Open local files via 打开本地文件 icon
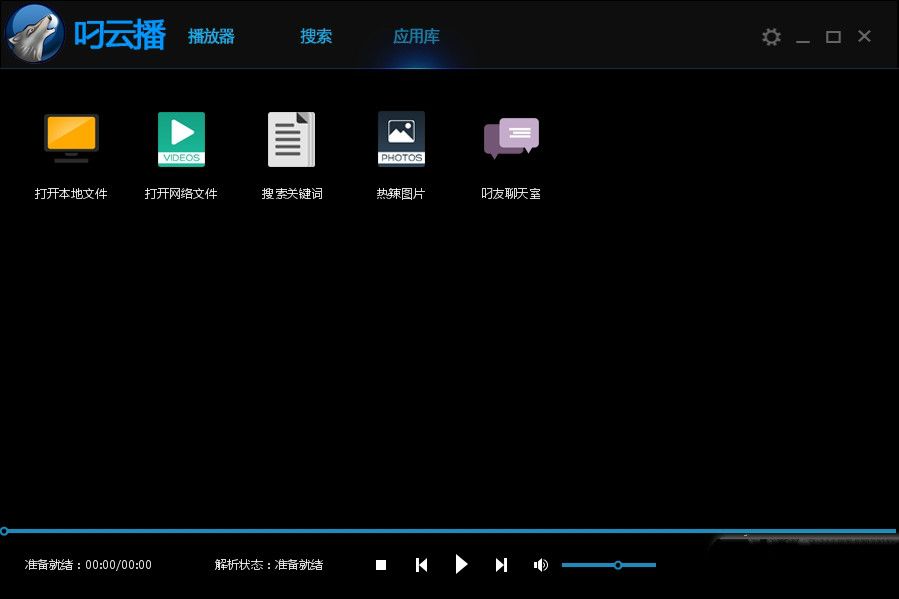The image size is (899, 599). (x=71, y=138)
